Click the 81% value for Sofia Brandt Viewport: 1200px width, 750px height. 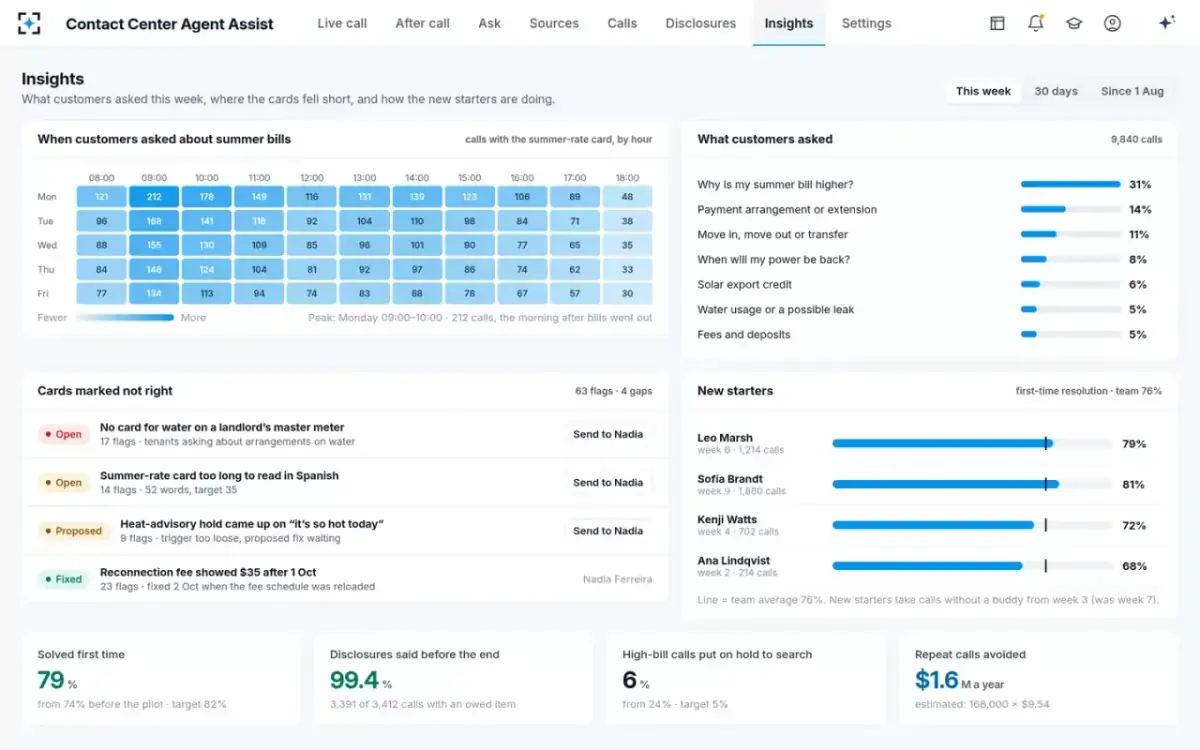click(x=1134, y=484)
